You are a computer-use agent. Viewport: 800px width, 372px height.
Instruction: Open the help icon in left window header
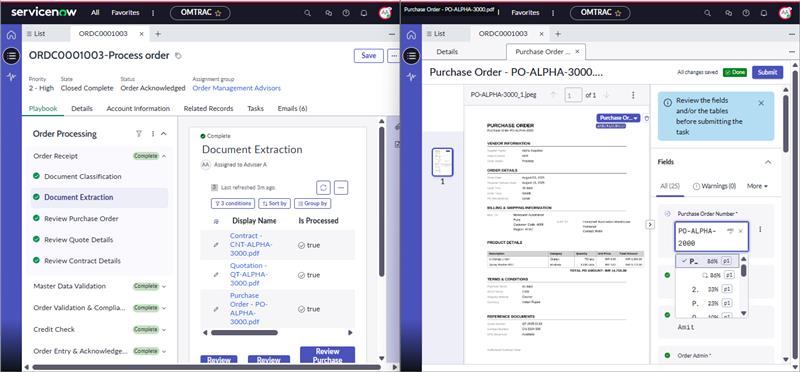pyautogui.click(x=346, y=13)
